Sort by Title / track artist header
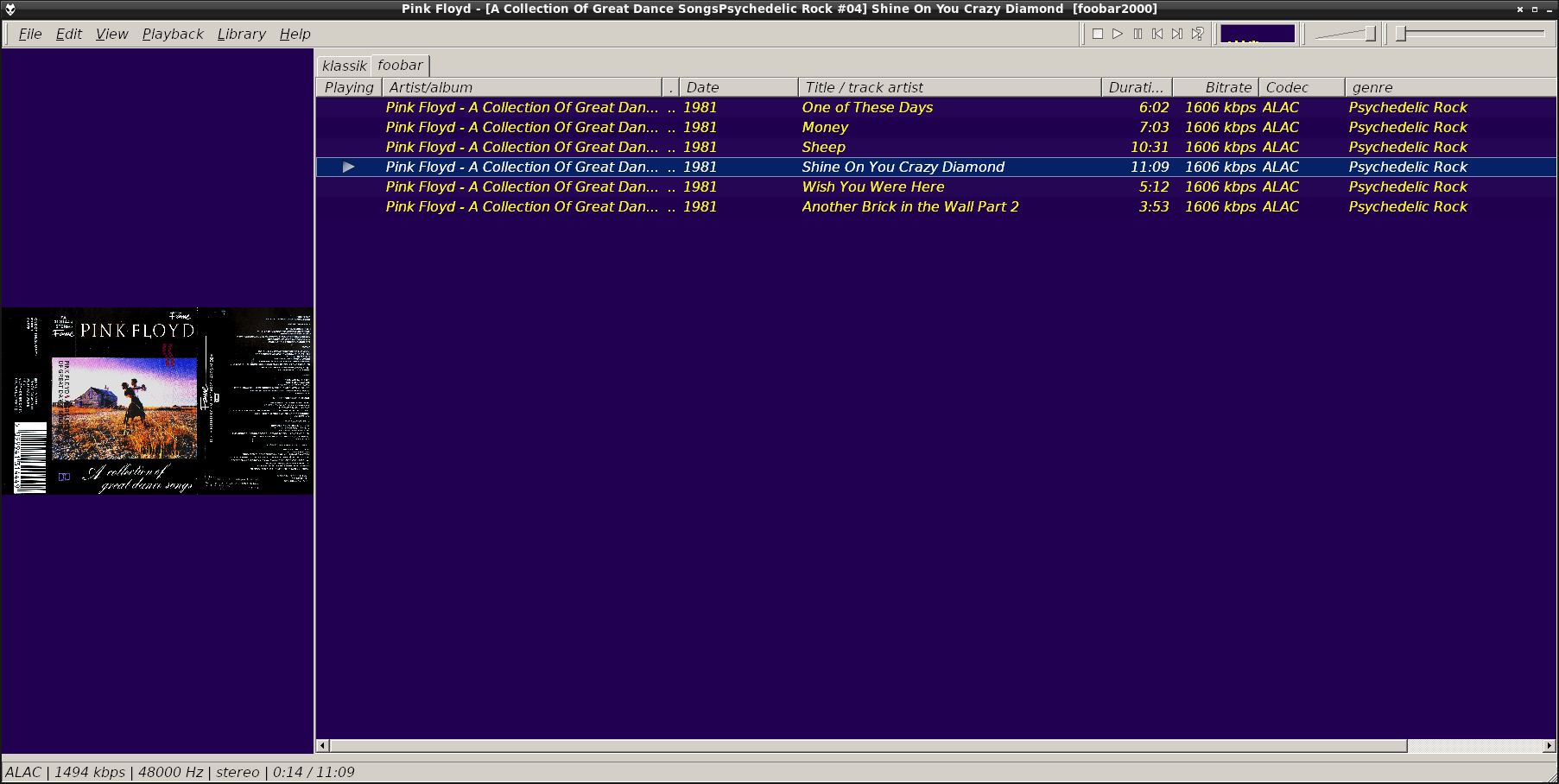1559x784 pixels. 950,87
